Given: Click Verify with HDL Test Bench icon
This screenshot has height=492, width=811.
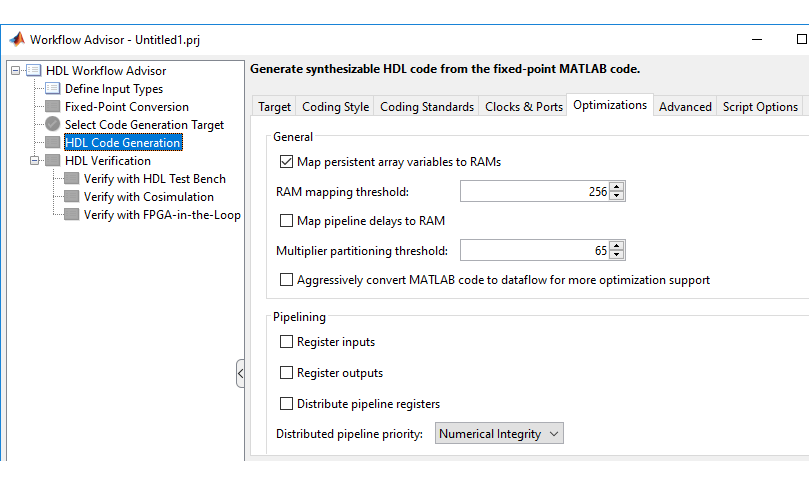Looking at the screenshot, I should (72, 179).
